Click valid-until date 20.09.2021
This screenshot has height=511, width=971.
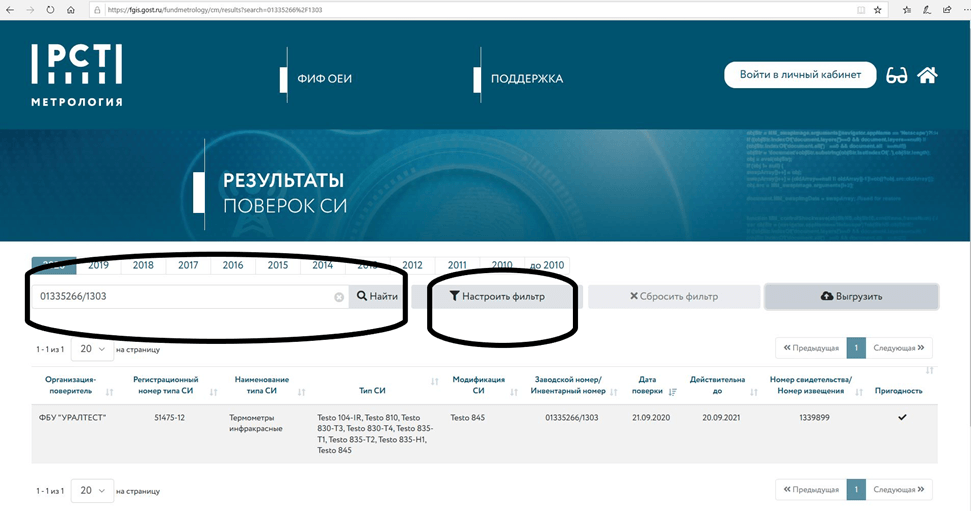tap(721, 417)
